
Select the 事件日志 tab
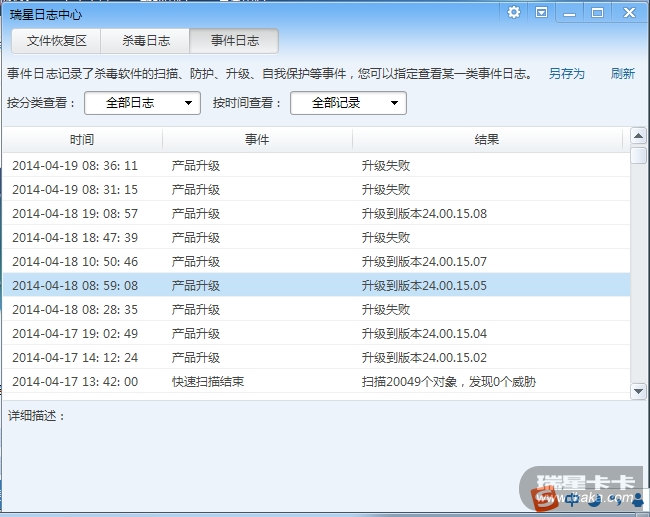coord(234,41)
